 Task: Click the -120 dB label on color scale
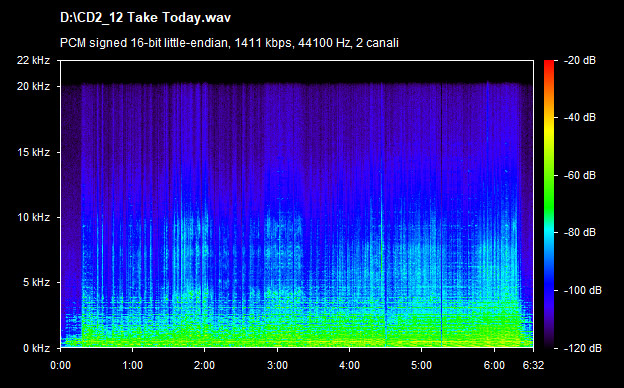(x=583, y=348)
